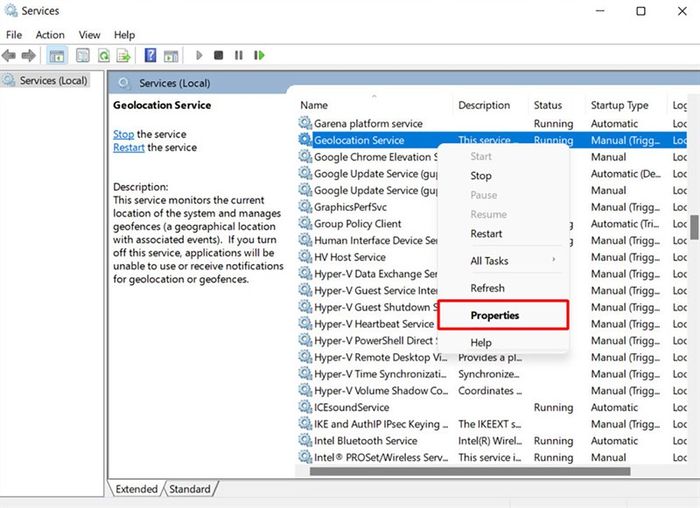Open the File menu

(x=14, y=35)
